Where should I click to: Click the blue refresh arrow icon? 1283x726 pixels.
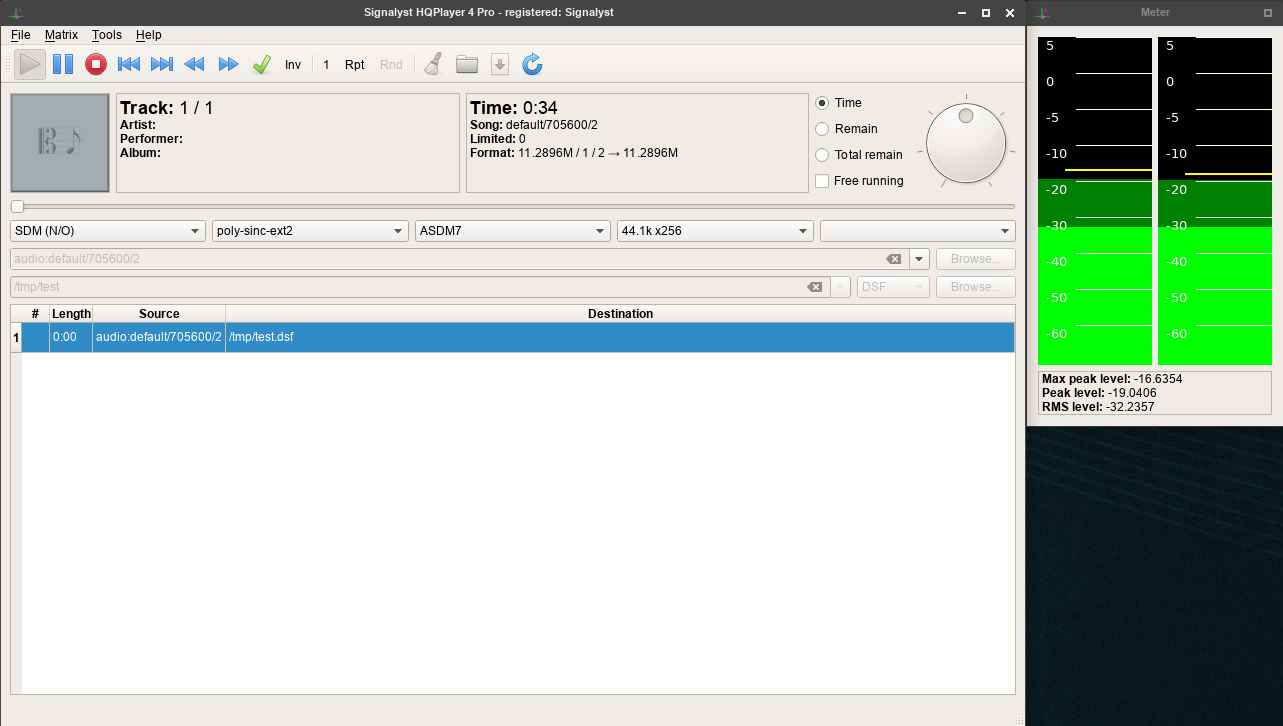tap(532, 65)
